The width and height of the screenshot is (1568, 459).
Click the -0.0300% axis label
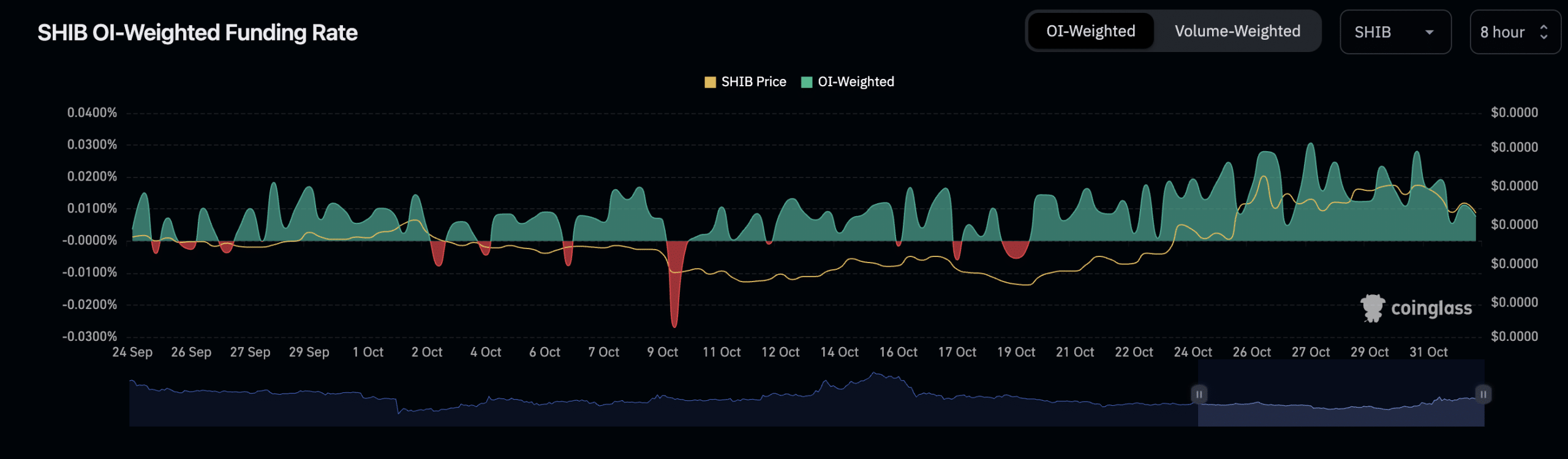[89, 337]
